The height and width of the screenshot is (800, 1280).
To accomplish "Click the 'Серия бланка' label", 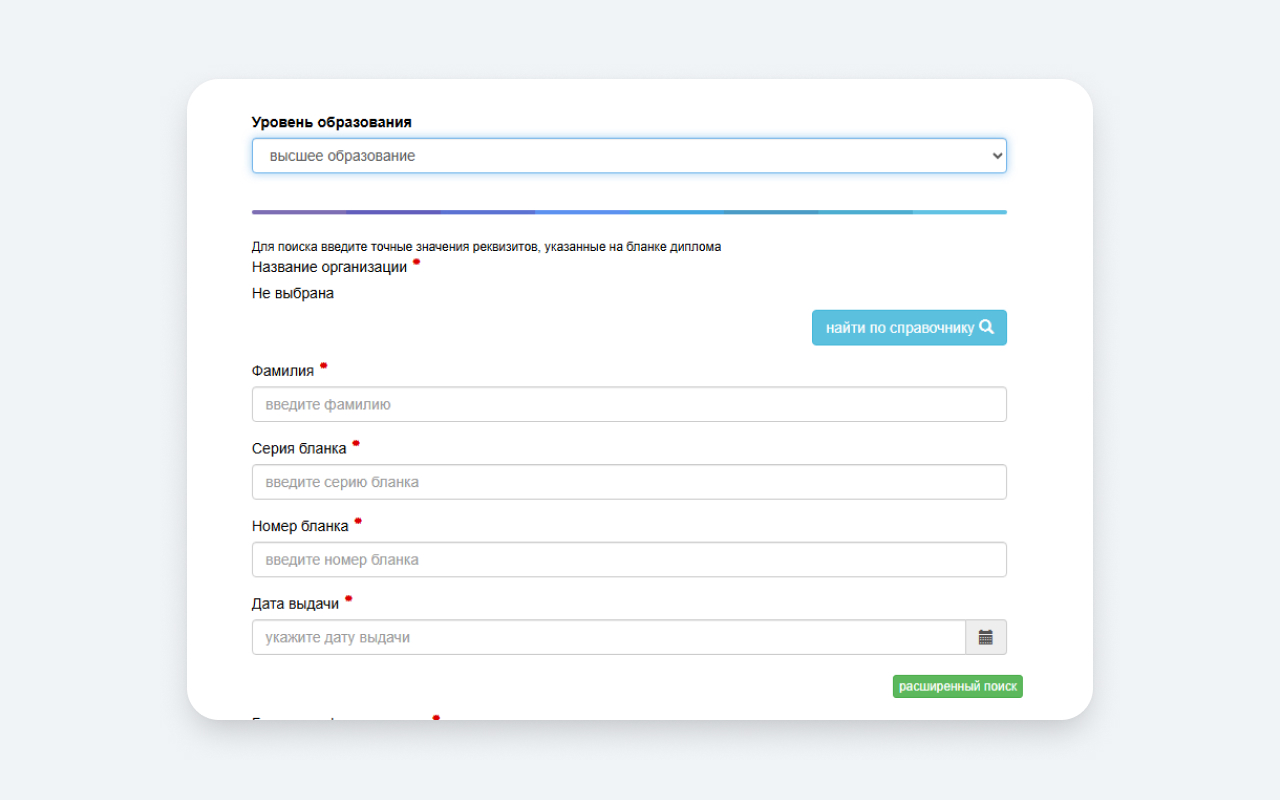I will (x=299, y=448).
